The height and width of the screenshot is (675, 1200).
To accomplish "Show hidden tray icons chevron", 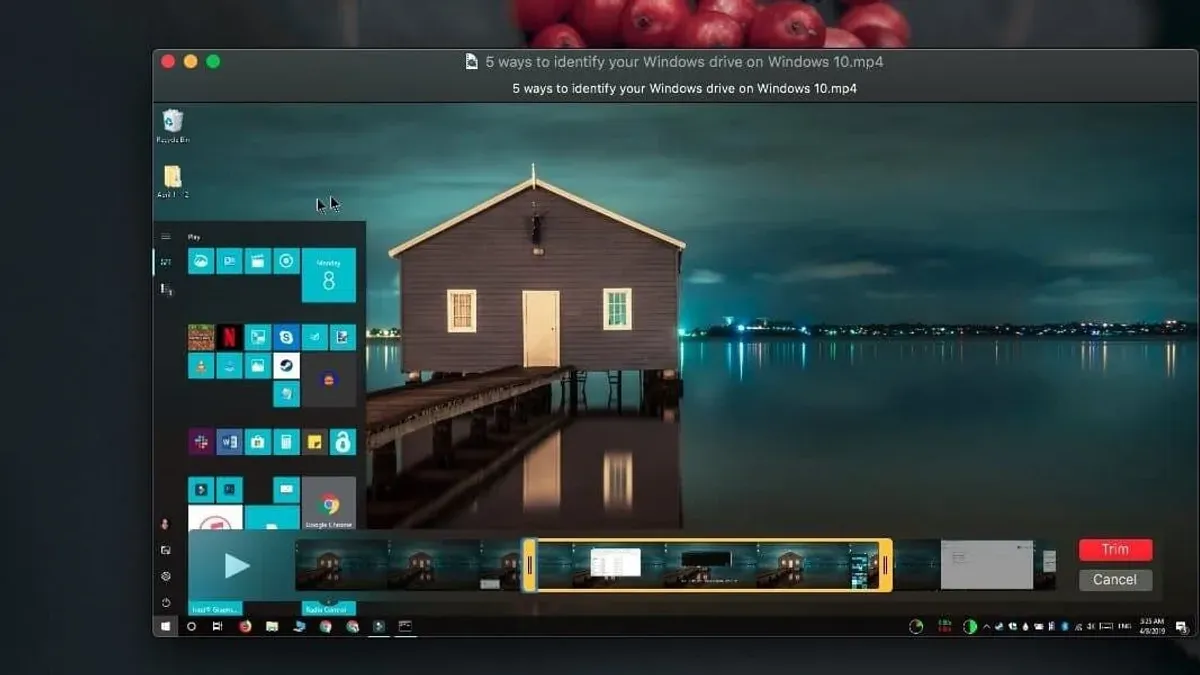I will coord(987,627).
